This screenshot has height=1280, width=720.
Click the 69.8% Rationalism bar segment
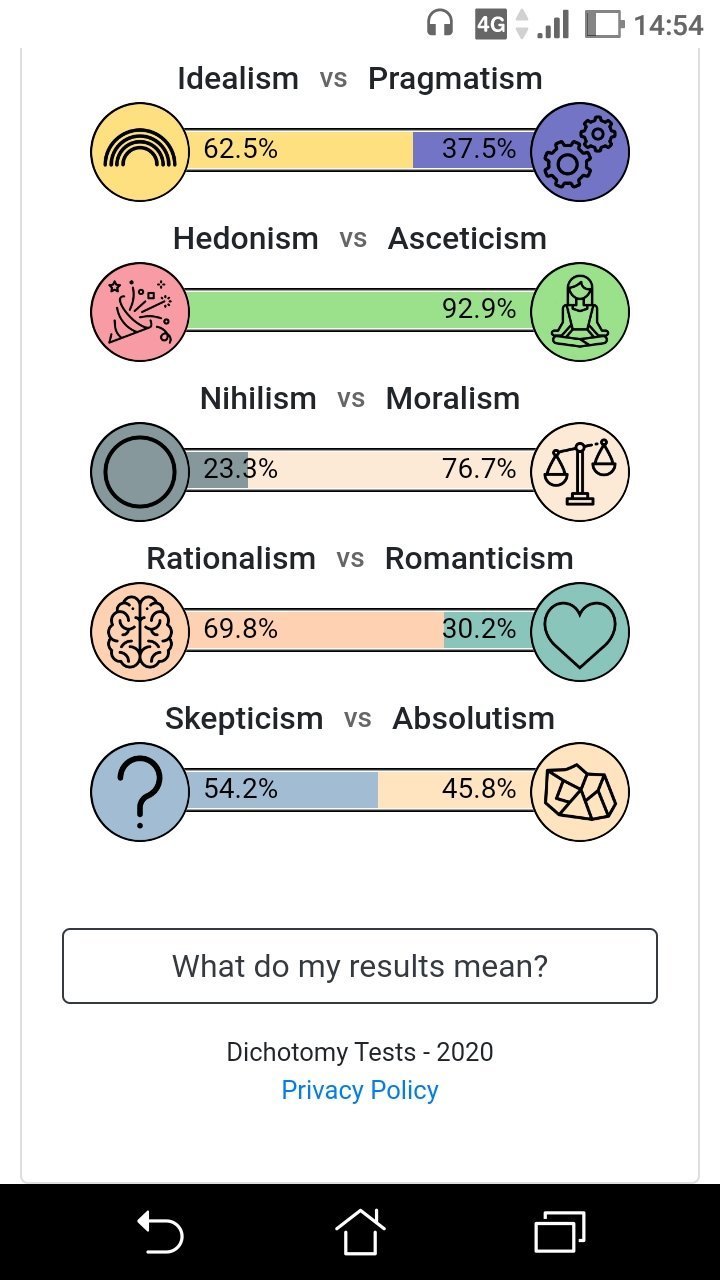315,630
